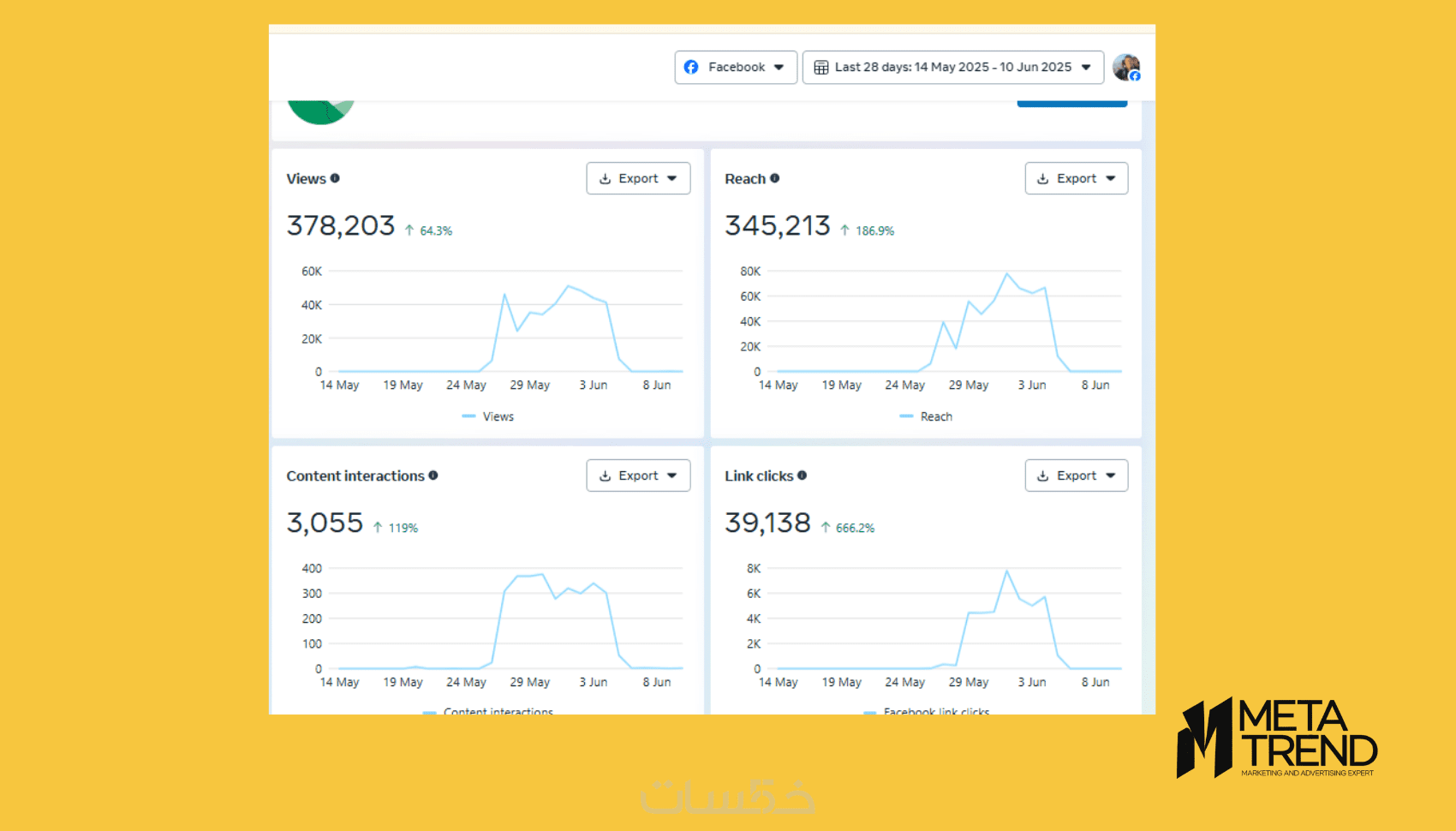Open the profile avatar menu
The image size is (1456, 831).
(1126, 67)
